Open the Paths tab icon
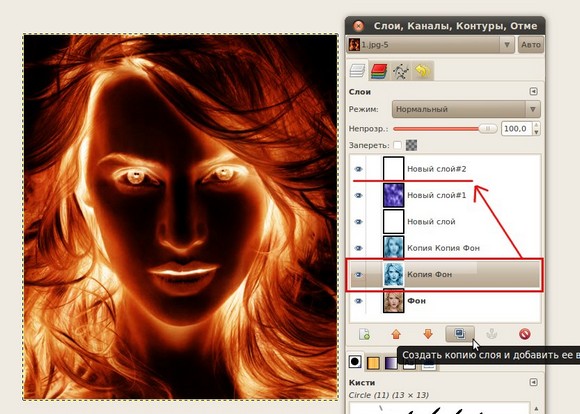The height and width of the screenshot is (414, 580). pos(401,71)
